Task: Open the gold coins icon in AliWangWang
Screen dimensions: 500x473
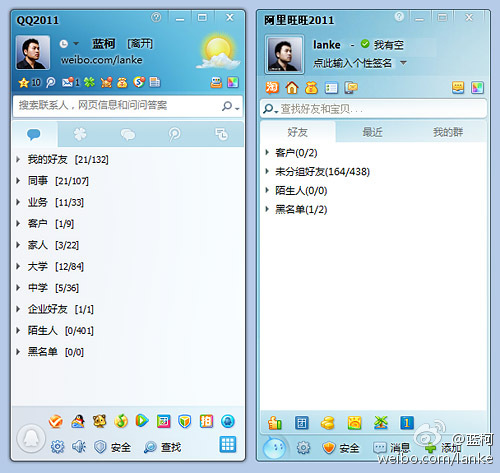Action: pos(328,423)
